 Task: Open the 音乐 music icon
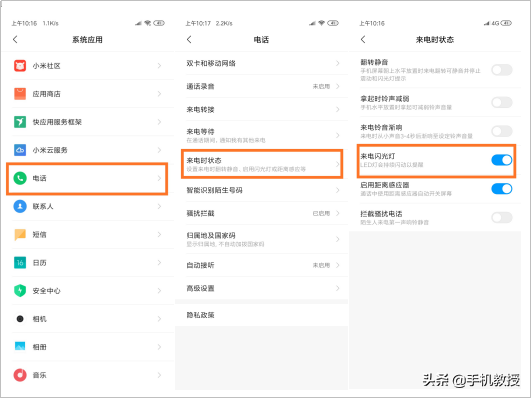(20, 375)
